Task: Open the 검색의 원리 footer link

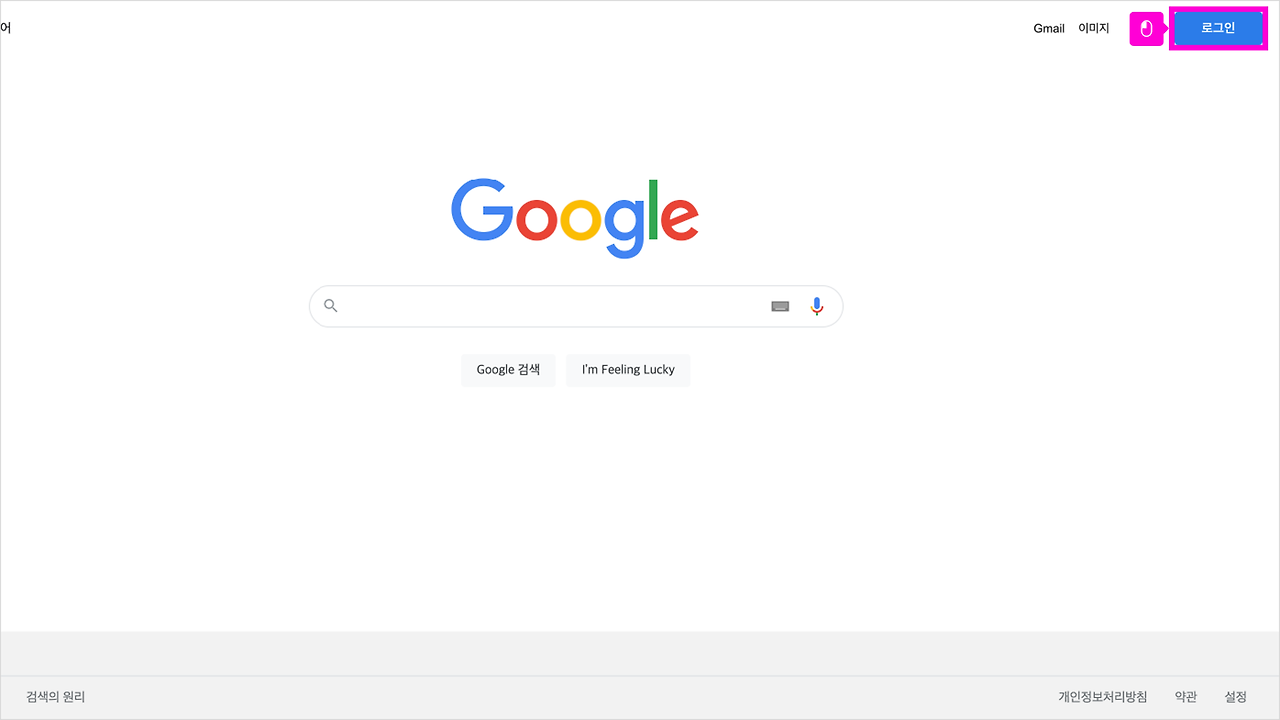Action: click(56, 697)
